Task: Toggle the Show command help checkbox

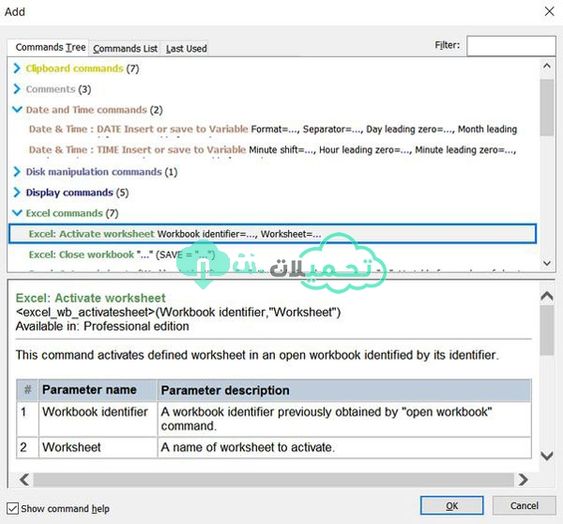Action: (x=13, y=509)
